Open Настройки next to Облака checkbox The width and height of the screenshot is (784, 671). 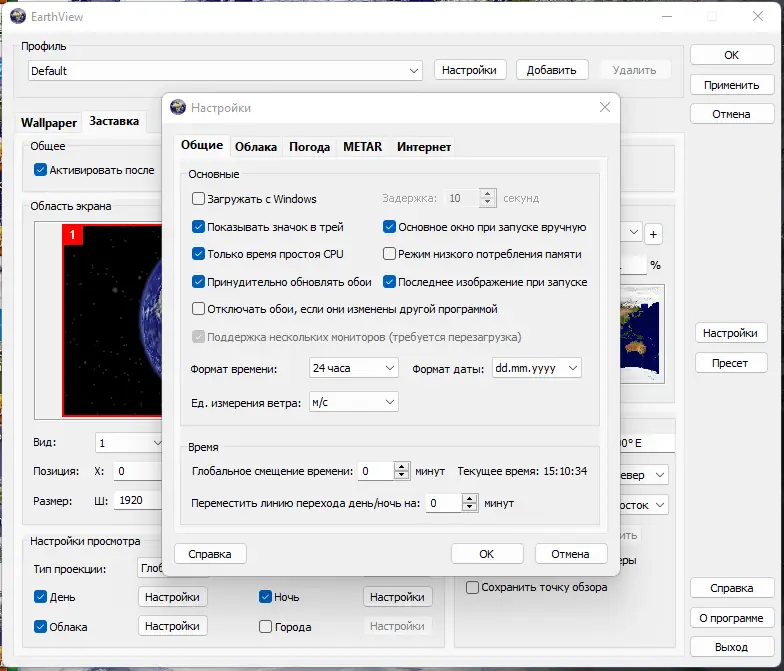172,626
